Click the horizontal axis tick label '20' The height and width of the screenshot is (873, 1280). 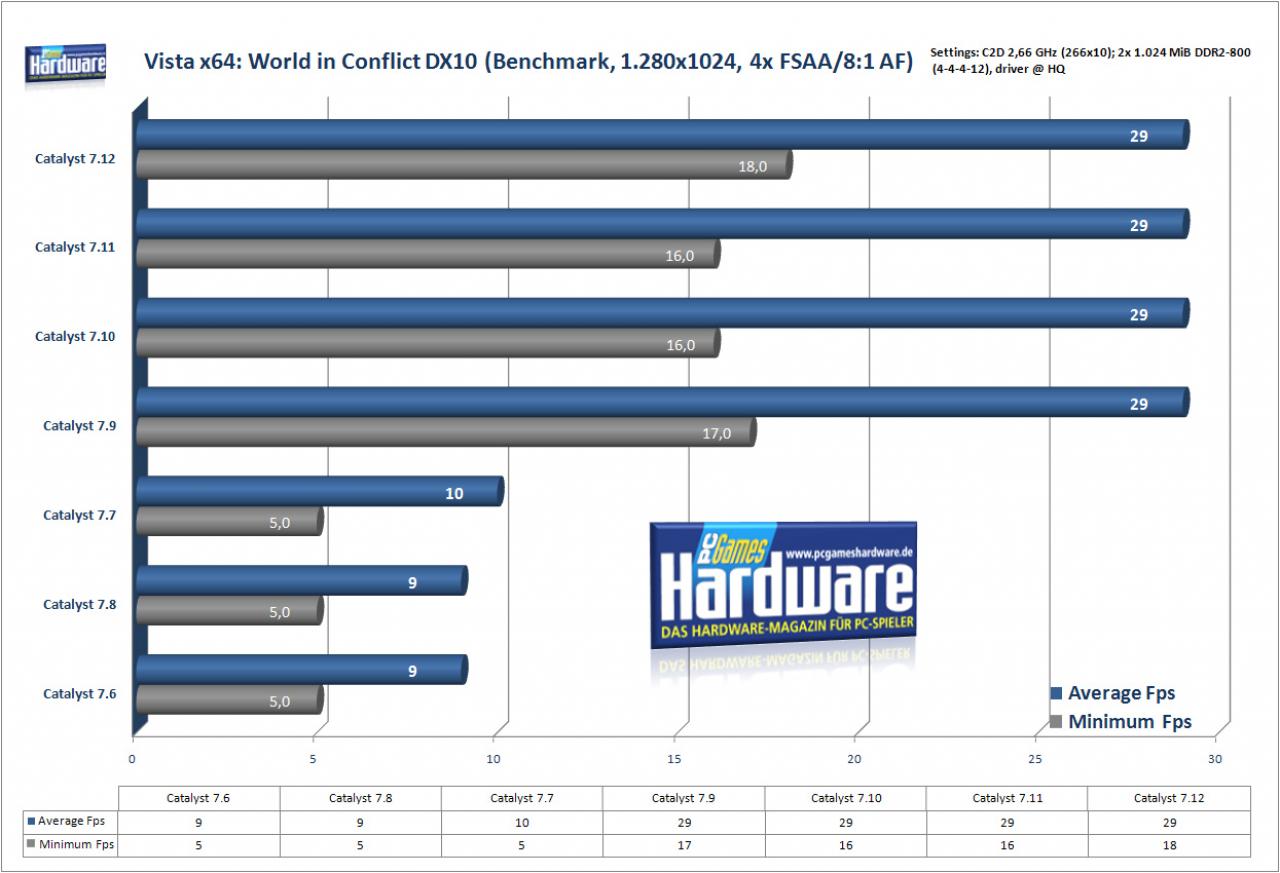[856, 759]
